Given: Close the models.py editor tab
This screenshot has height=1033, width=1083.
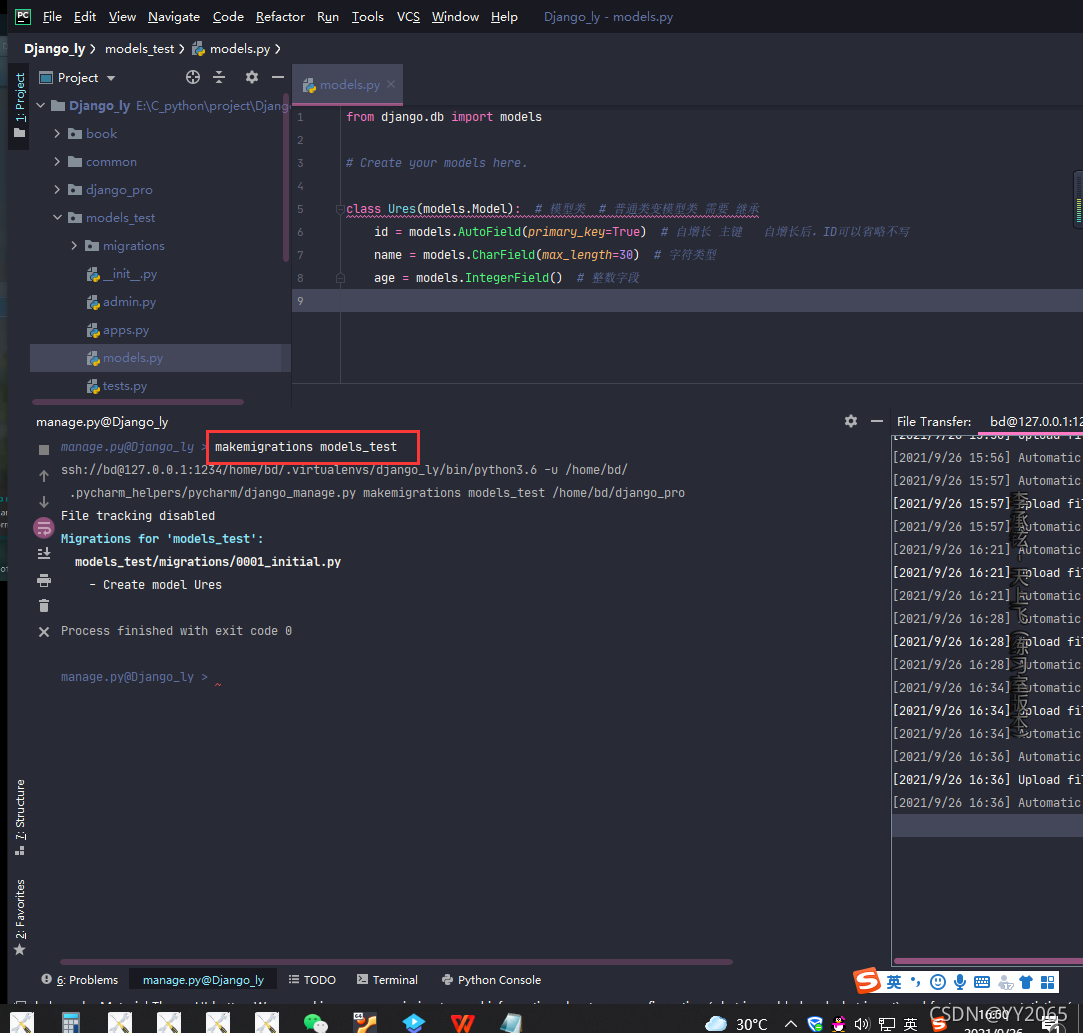Looking at the screenshot, I should 391,84.
